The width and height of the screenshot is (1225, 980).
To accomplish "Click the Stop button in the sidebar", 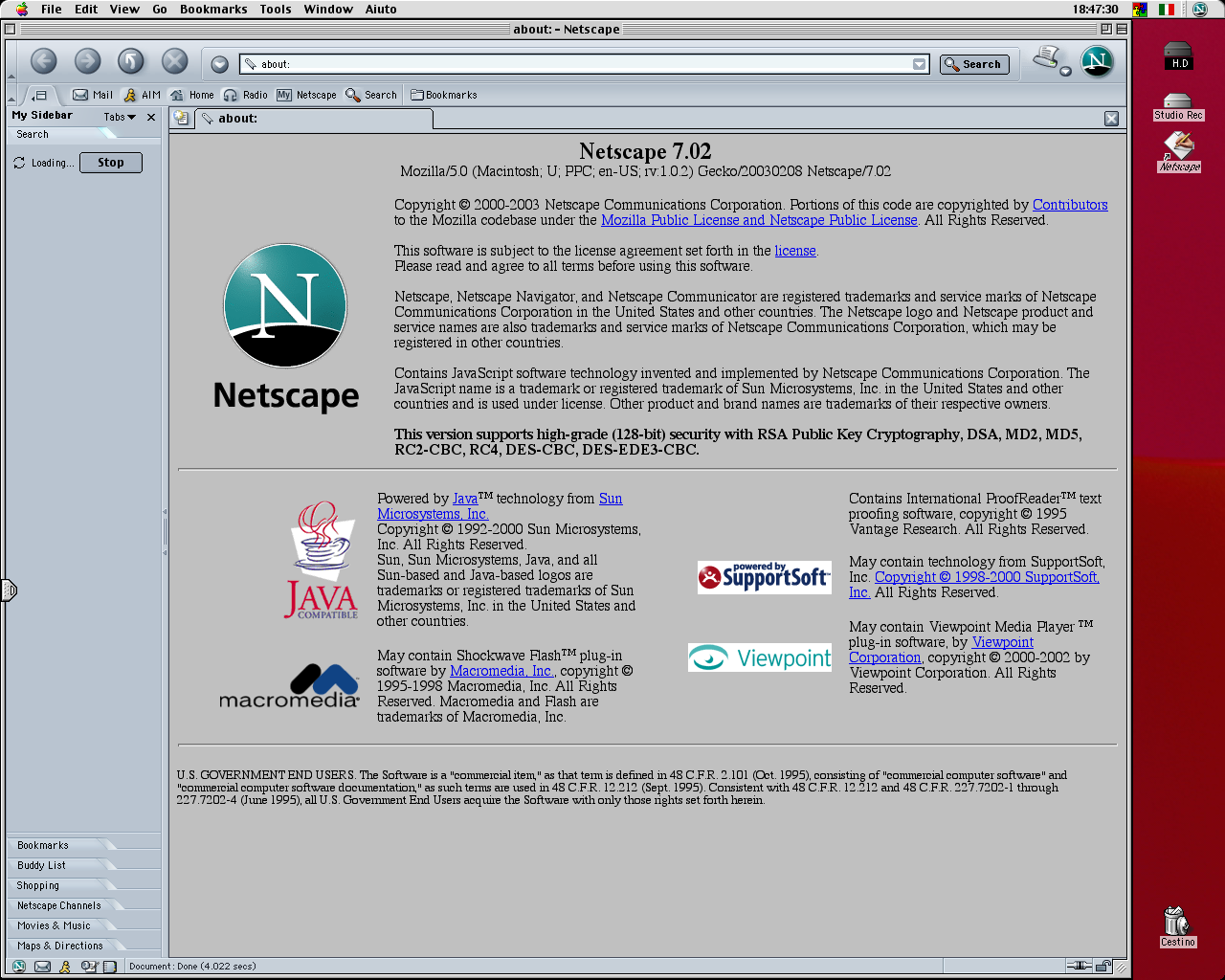I will point(111,163).
